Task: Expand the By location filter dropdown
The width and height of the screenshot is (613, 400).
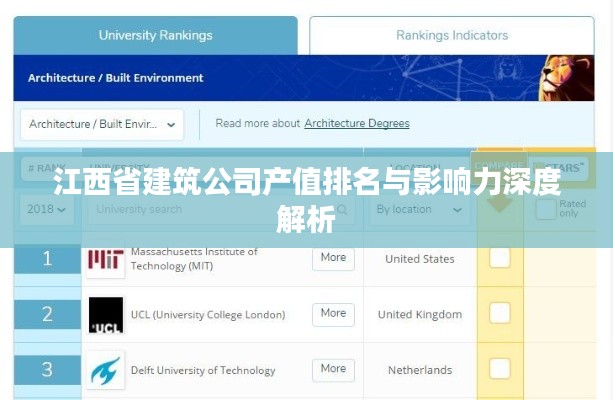Action: [x=419, y=210]
